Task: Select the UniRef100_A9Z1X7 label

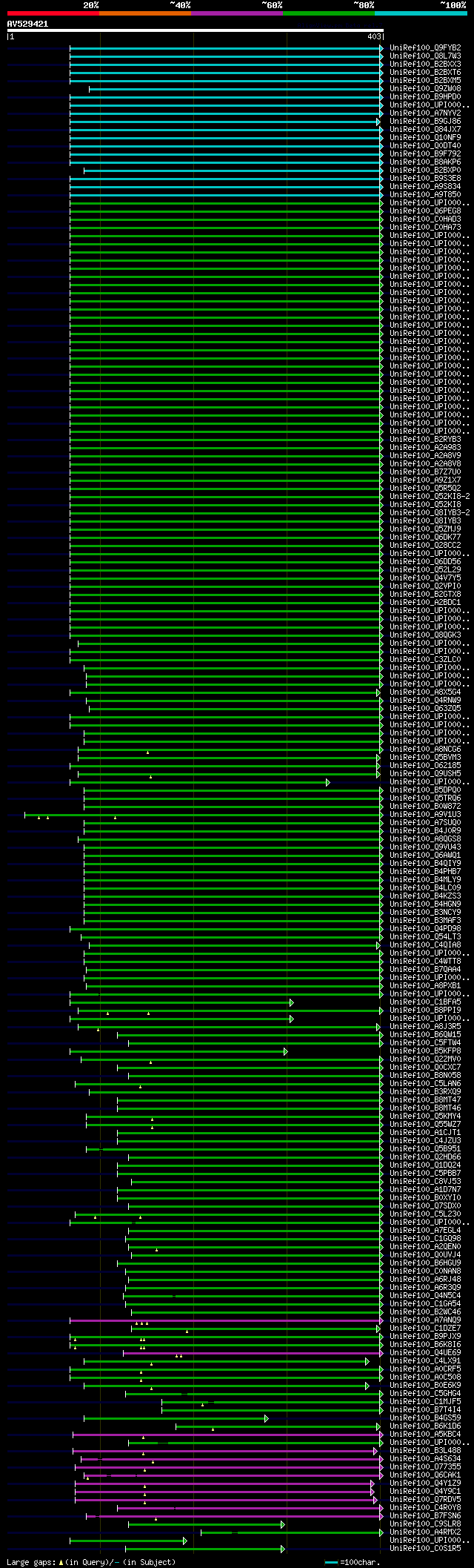Action: tap(425, 480)
